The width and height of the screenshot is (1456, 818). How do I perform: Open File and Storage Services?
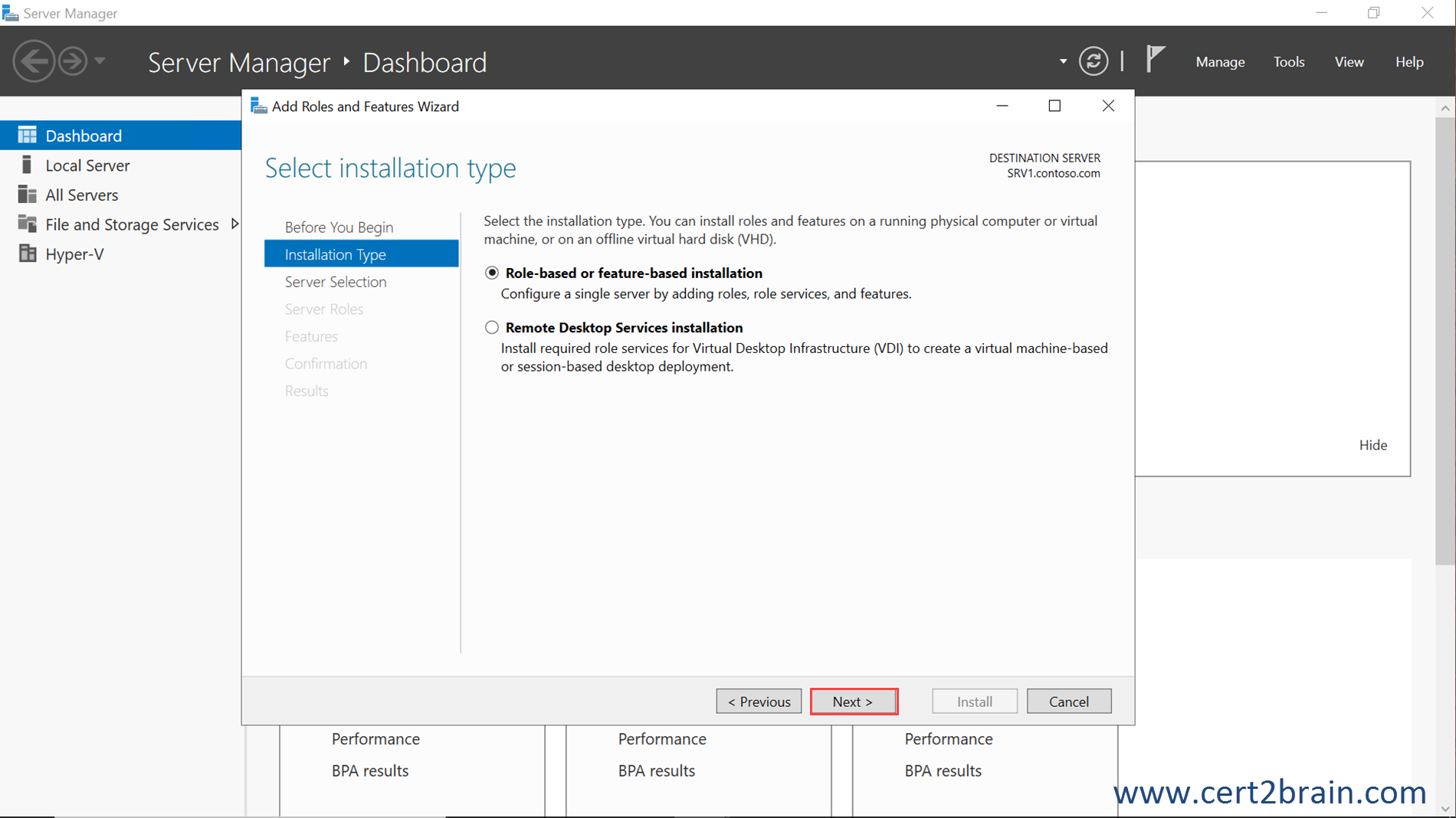coord(132,224)
